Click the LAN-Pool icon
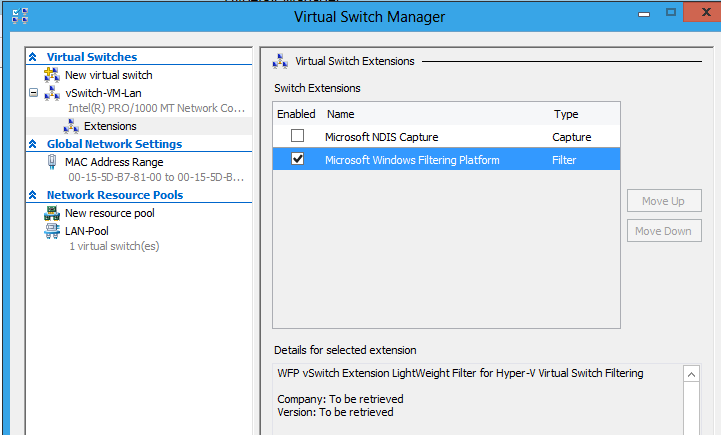Viewport: 721px width, 435px height. (52, 231)
